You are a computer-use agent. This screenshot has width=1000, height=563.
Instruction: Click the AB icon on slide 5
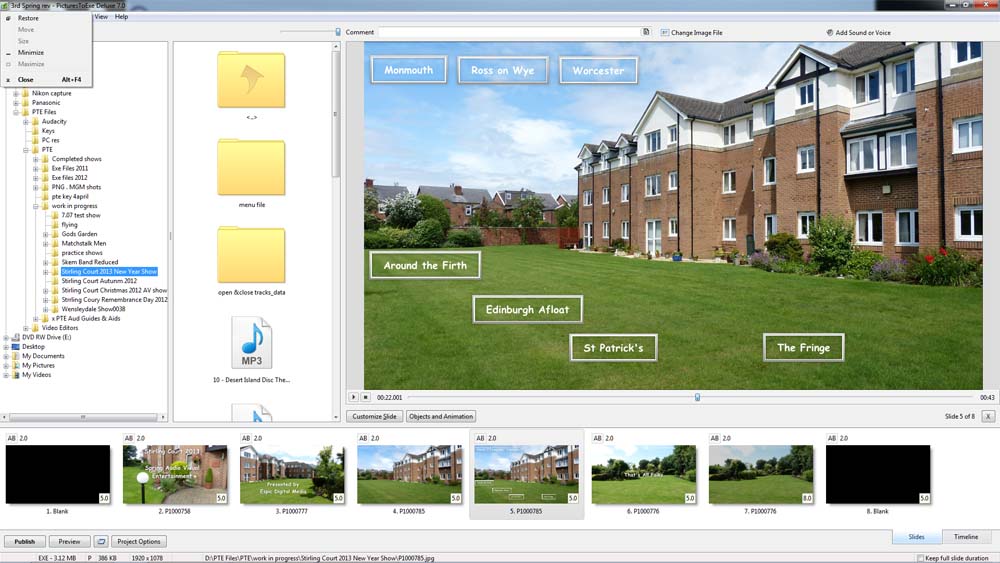(480, 438)
